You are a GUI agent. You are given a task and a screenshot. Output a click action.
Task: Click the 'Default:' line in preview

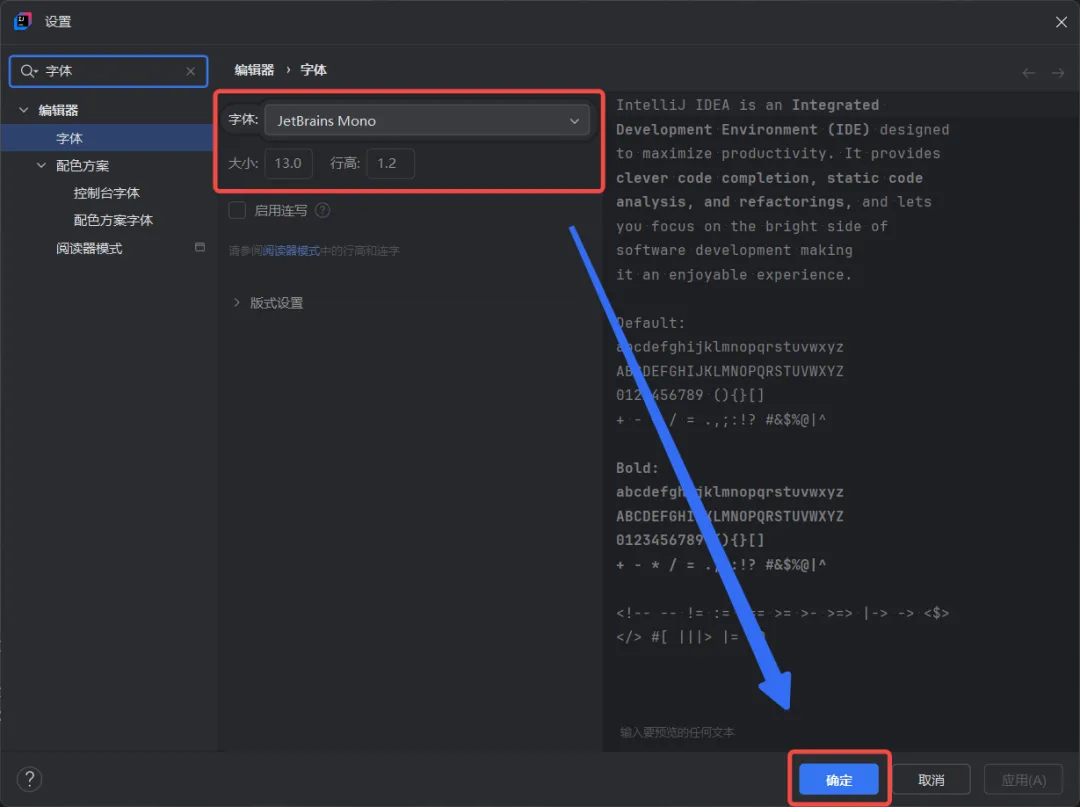click(650, 323)
